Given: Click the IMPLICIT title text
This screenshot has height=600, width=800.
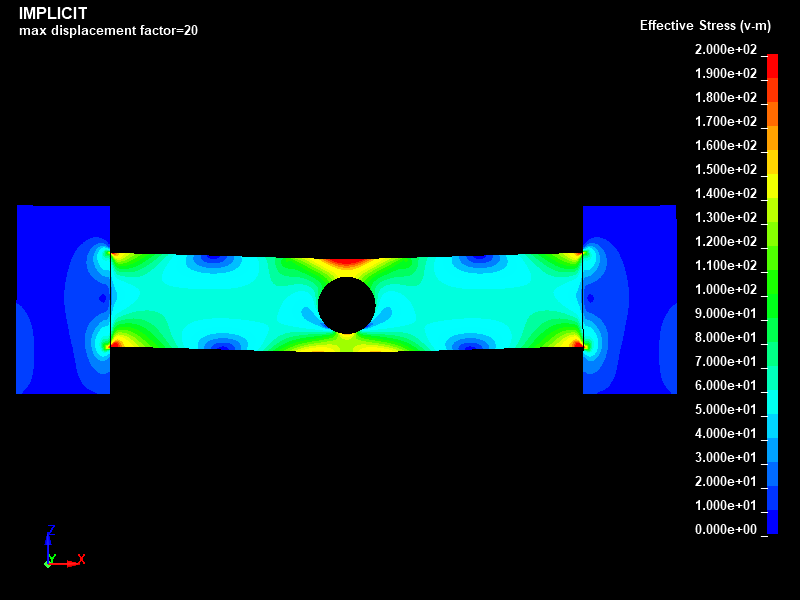Looking at the screenshot, I should [53, 13].
